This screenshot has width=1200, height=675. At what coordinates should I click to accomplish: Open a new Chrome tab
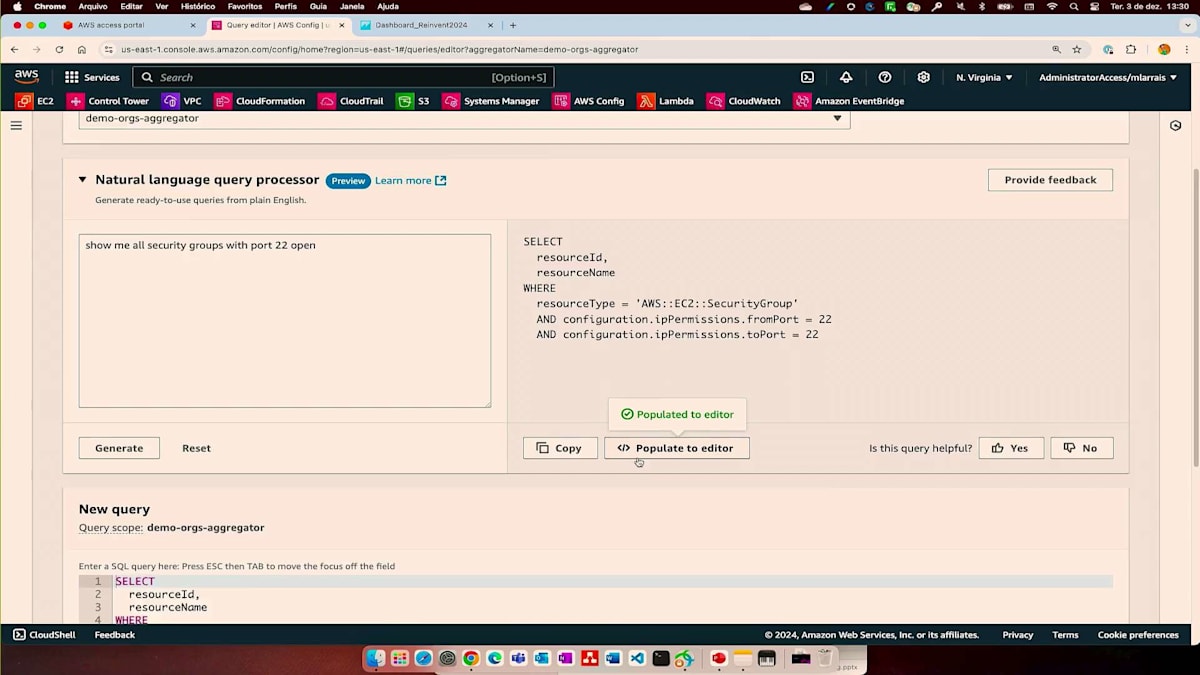click(513, 25)
